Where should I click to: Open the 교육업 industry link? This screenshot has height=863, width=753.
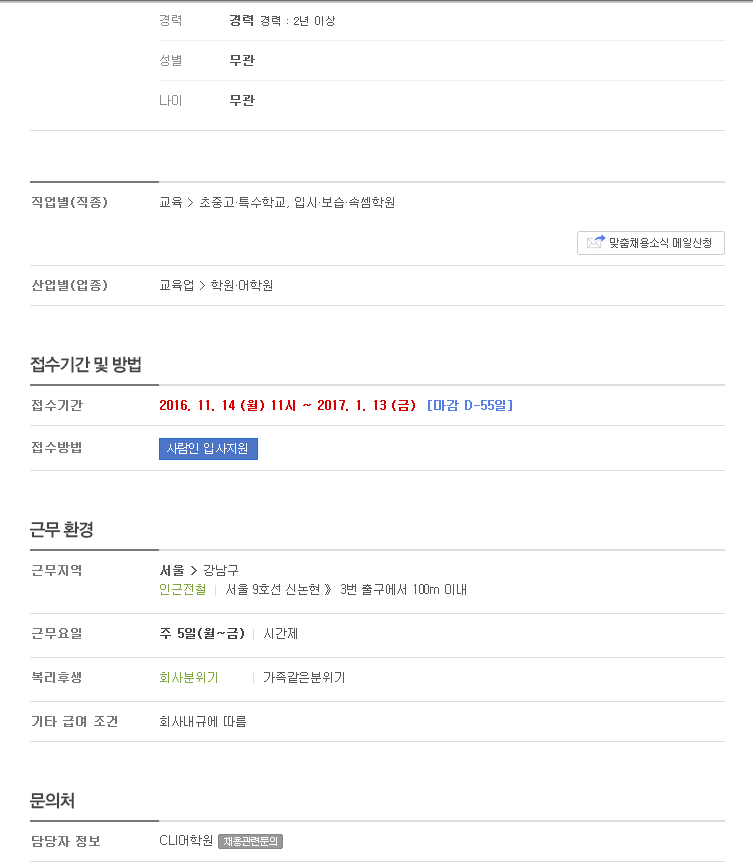click(x=177, y=286)
